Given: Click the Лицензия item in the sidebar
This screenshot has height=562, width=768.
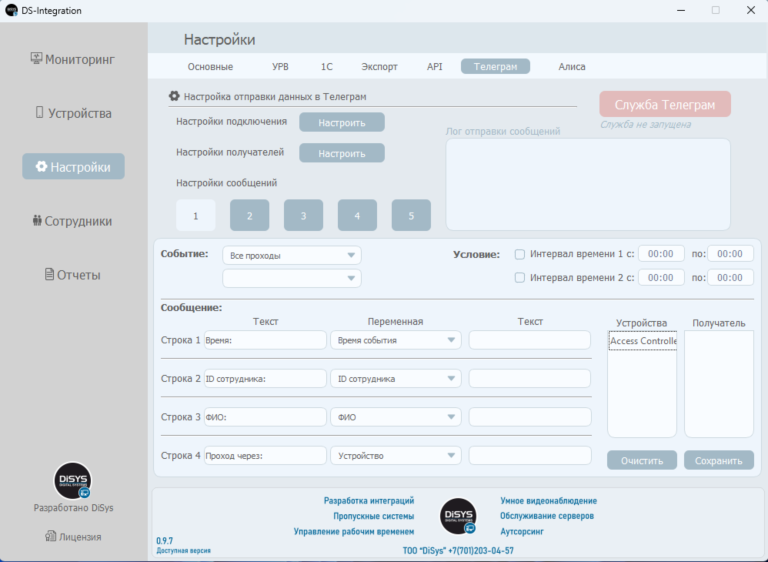Looking at the screenshot, I should pos(73,537).
